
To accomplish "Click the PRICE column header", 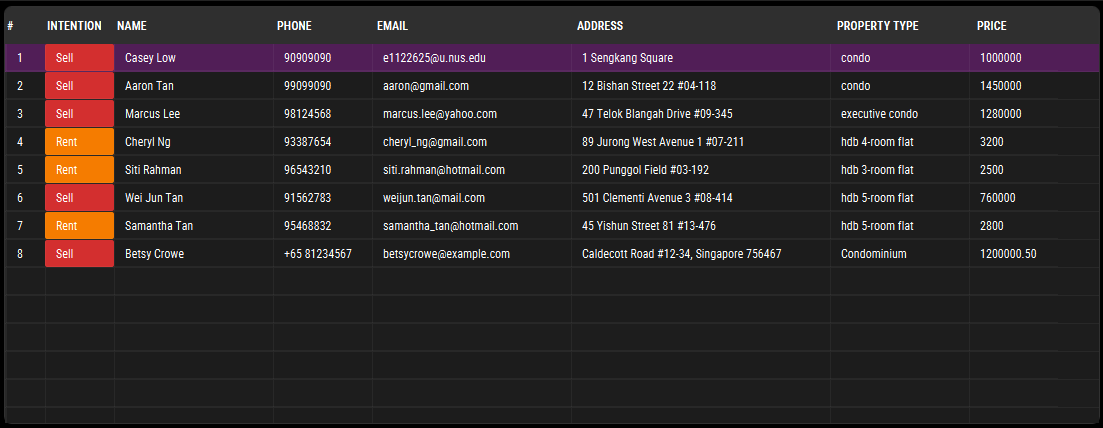I will (x=991, y=26).
